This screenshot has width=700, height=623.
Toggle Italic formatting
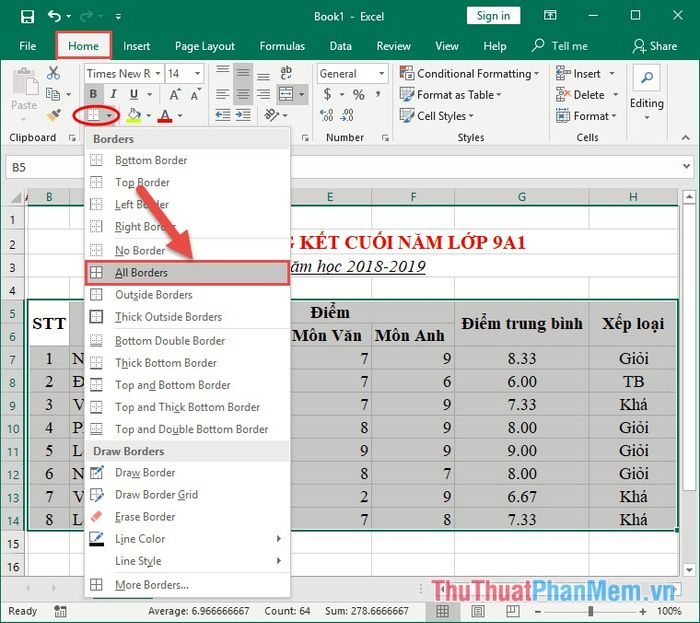(113, 94)
